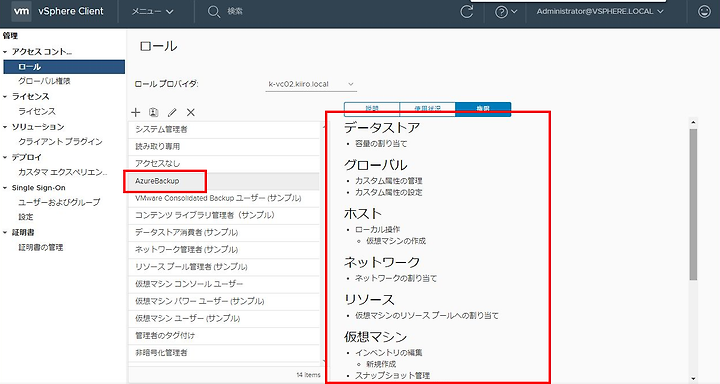This screenshot has height=384, width=720.
Task: Select VMware Consolidated Backup ユーザー role
Action: (224, 198)
